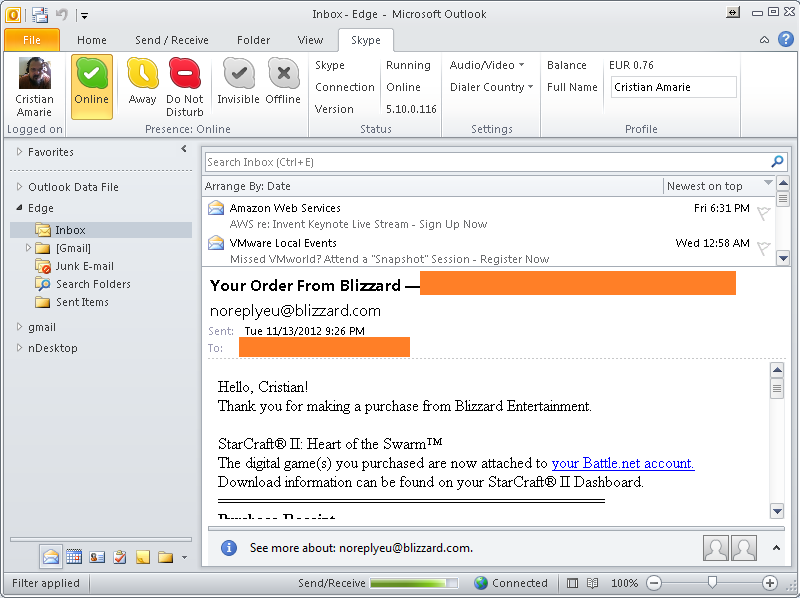Switch to Mail view icon
This screenshot has height=598, width=800.
click(x=51, y=557)
